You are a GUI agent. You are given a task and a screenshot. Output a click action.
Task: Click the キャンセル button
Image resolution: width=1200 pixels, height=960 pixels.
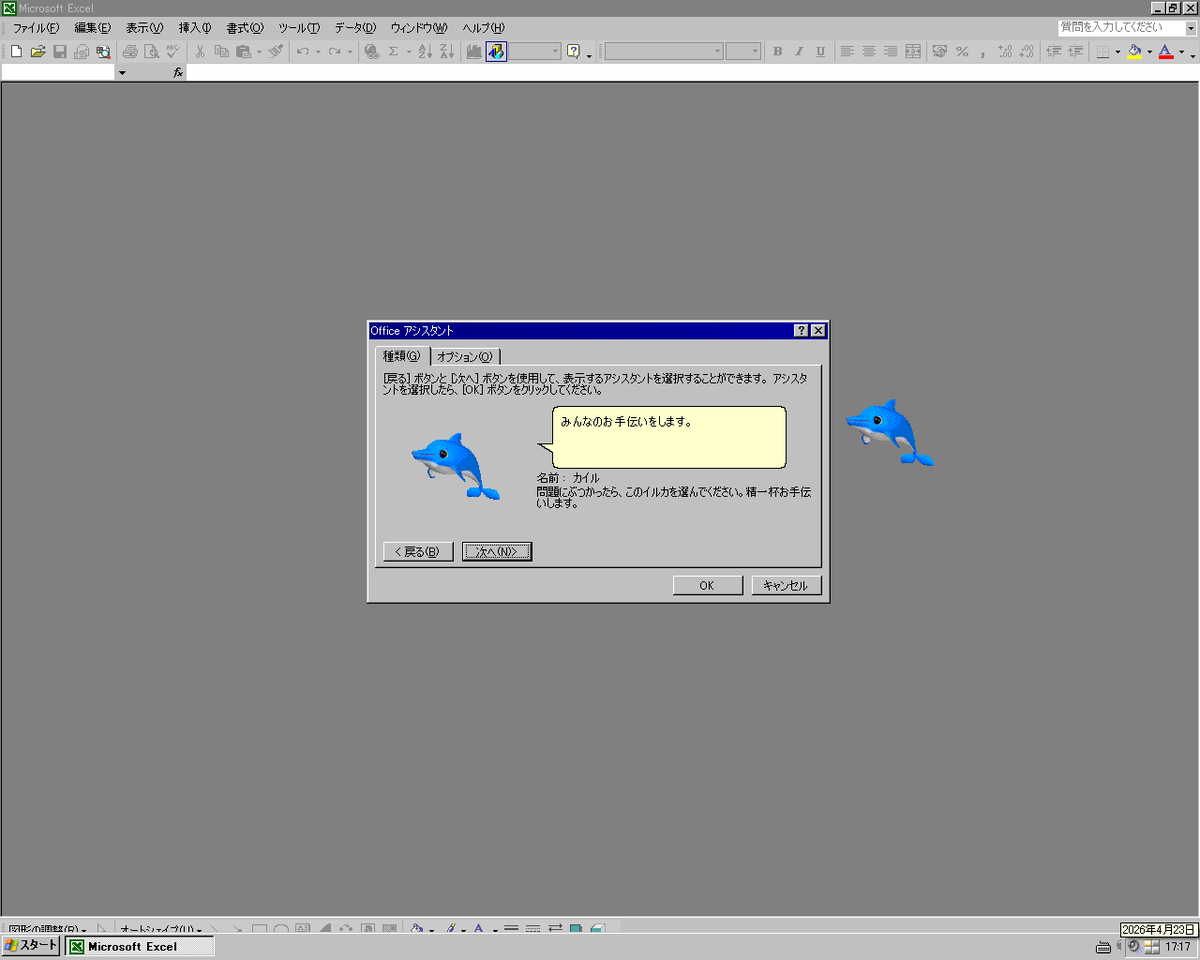(787, 585)
